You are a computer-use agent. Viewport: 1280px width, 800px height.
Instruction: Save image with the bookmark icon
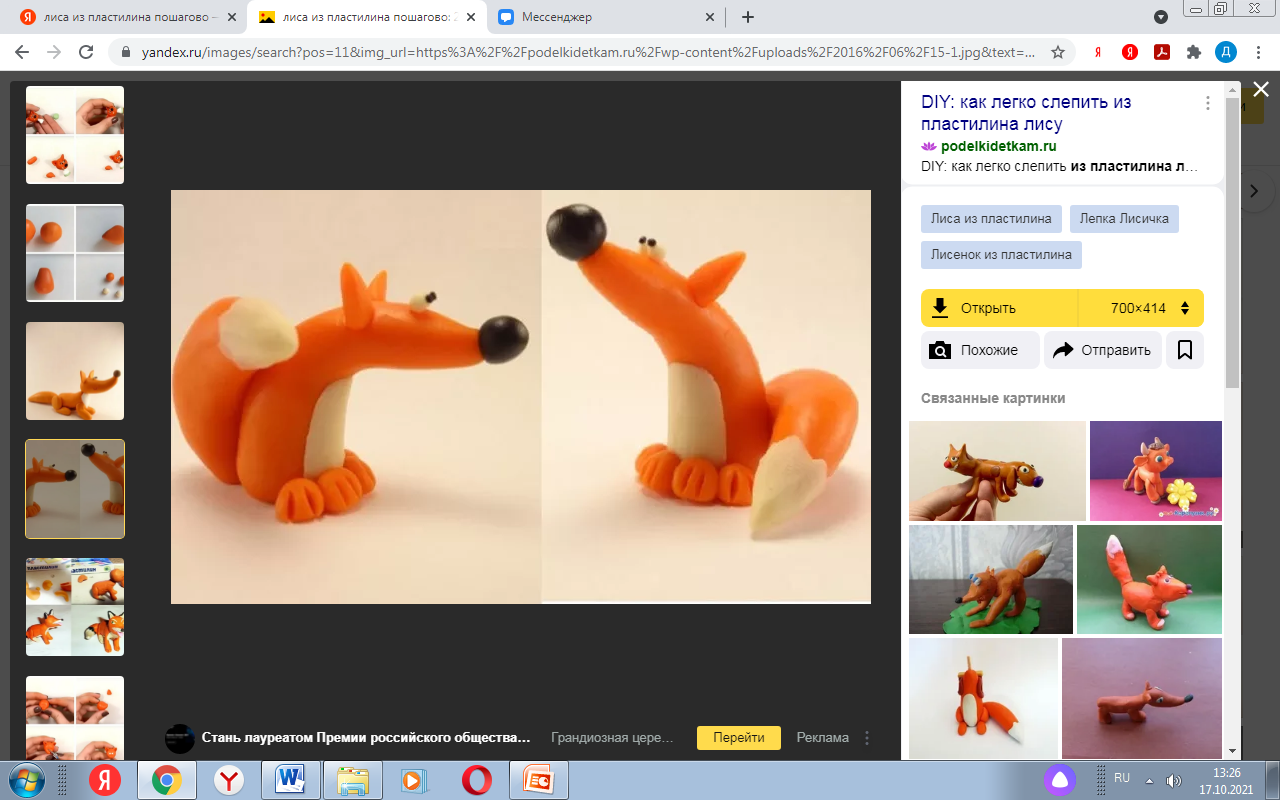pyautogui.click(x=1185, y=350)
